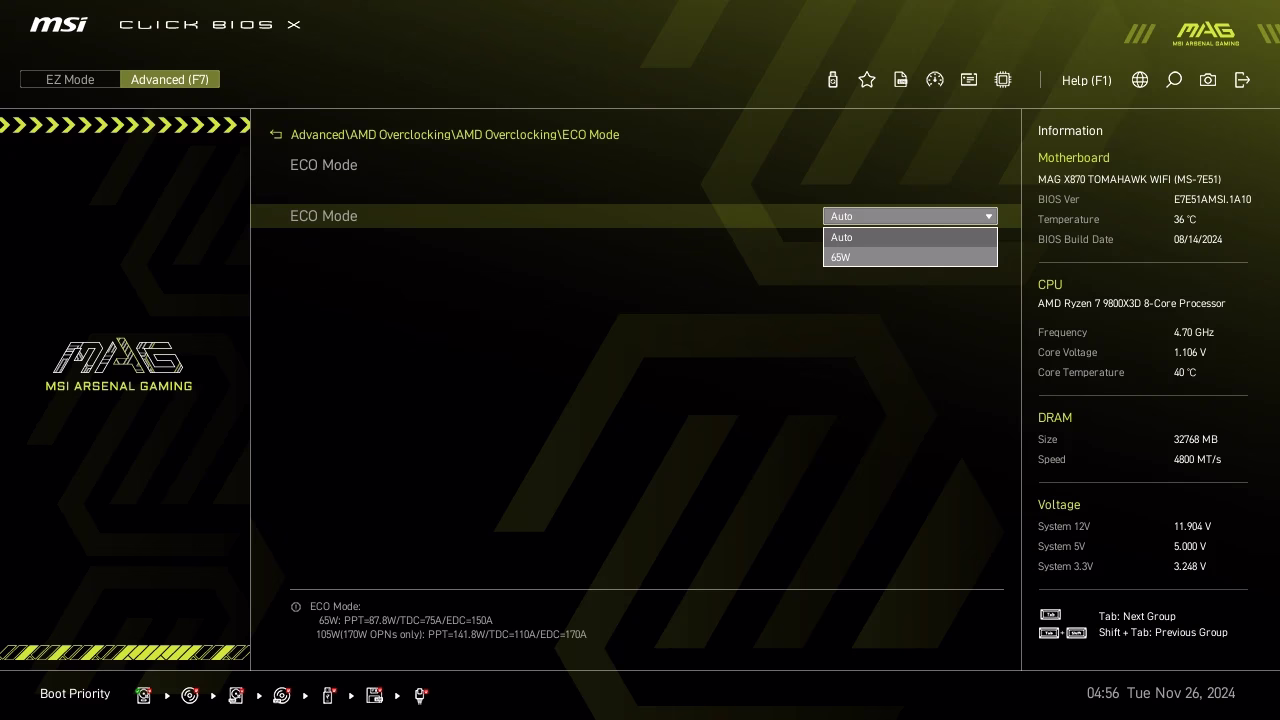Click the BIOS Build Date 08/14/2024 value
1280x720 pixels.
coord(1198,240)
